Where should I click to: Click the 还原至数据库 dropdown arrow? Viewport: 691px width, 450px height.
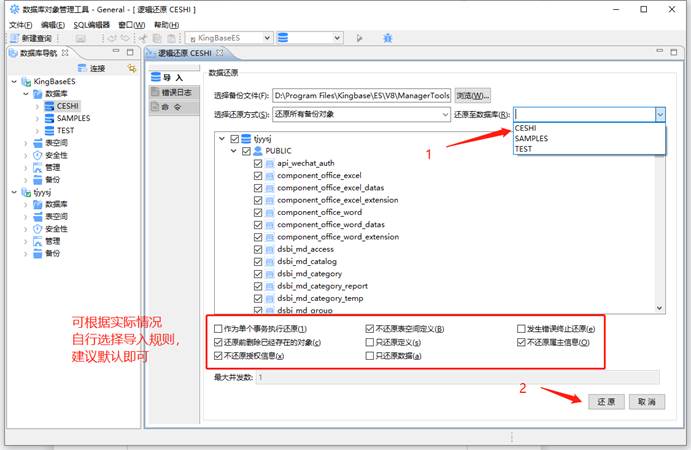pyautogui.click(x=660, y=115)
